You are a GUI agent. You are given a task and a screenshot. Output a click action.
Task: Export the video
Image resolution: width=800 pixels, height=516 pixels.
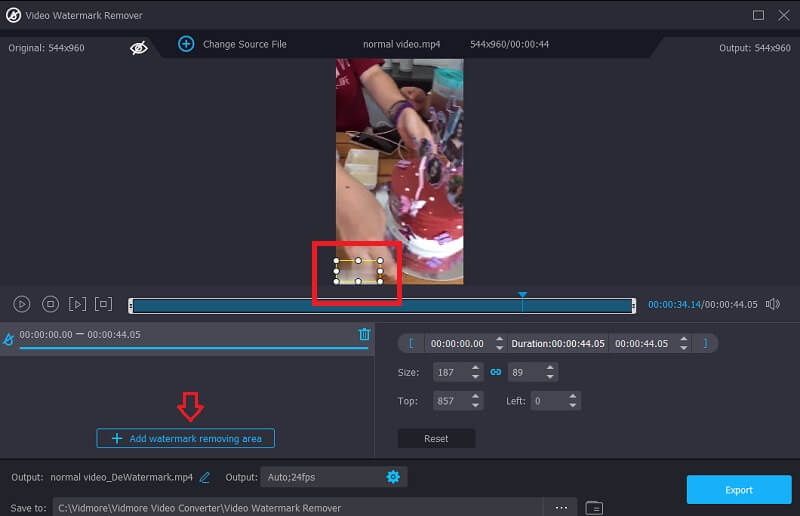pyautogui.click(x=739, y=489)
